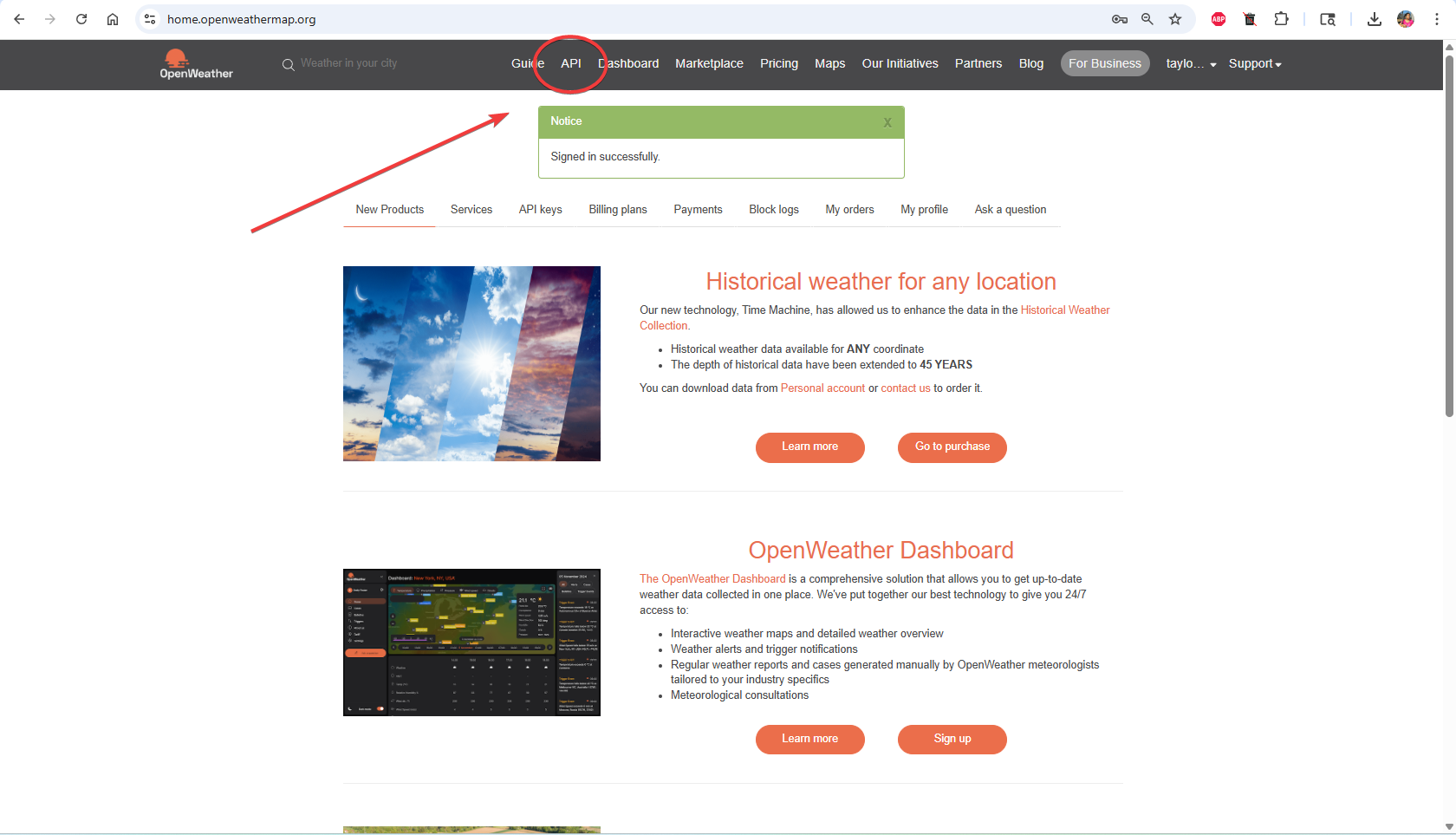This screenshot has height=835, width=1456.
Task: Switch to the Payments tab
Action: pyautogui.click(x=698, y=210)
